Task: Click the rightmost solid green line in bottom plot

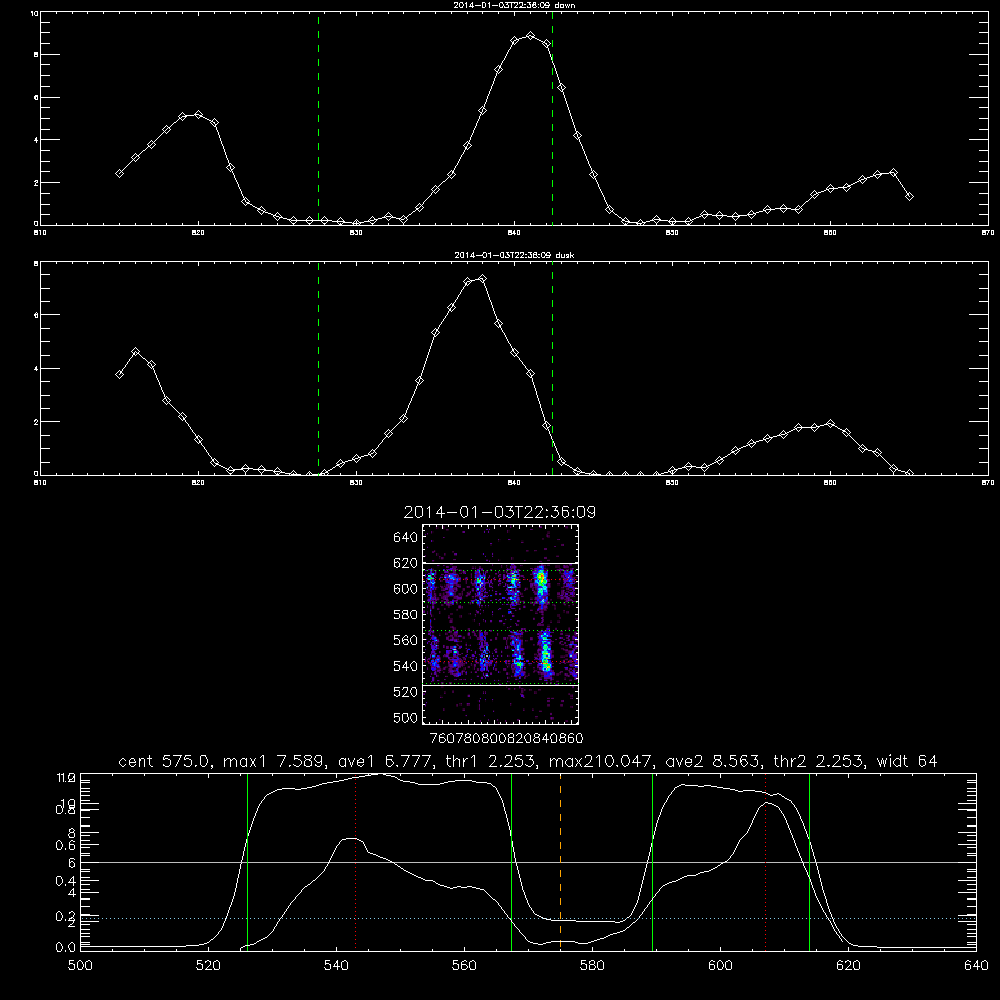Action: click(x=809, y=862)
